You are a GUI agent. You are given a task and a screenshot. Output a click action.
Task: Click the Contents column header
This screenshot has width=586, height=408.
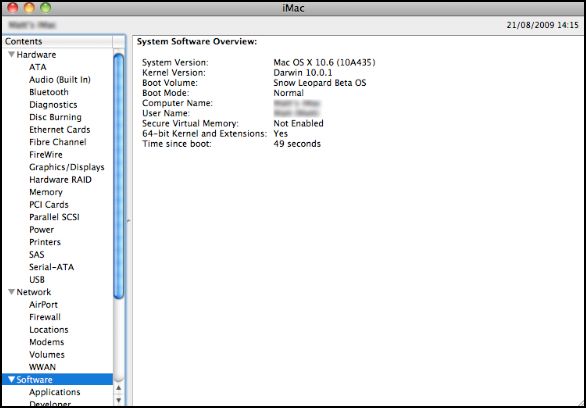click(x=57, y=41)
